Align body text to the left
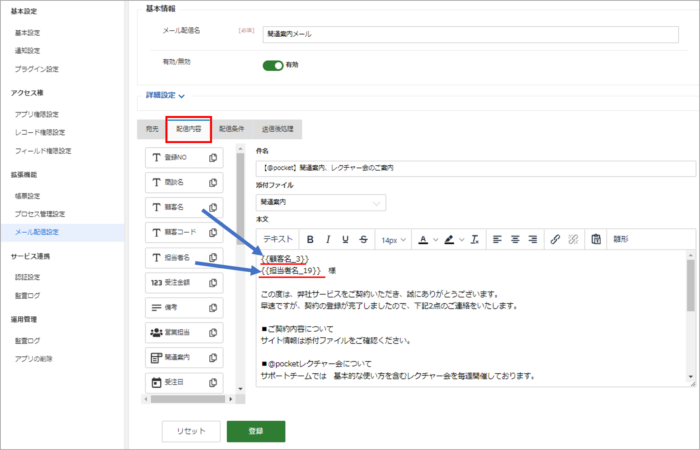Image resolution: width=700 pixels, height=450 pixels. click(x=497, y=240)
